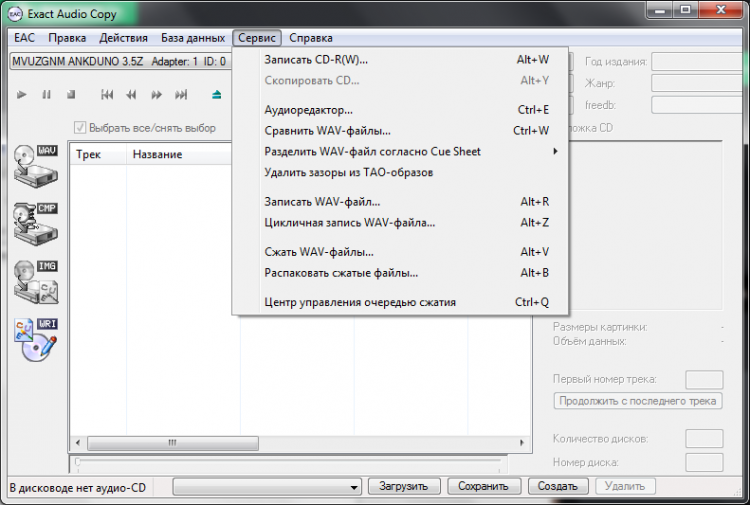The height and width of the screenshot is (505, 750).
Task: Choose Удалить зазоры из TAO-образов
Action: pyautogui.click(x=401, y=173)
